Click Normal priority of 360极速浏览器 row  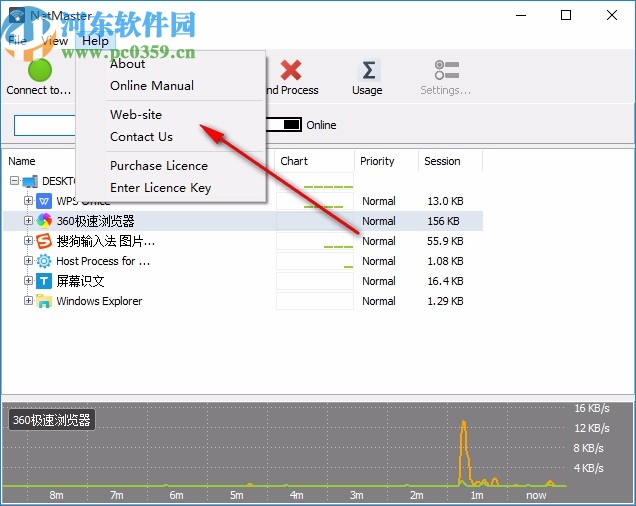[x=378, y=221]
